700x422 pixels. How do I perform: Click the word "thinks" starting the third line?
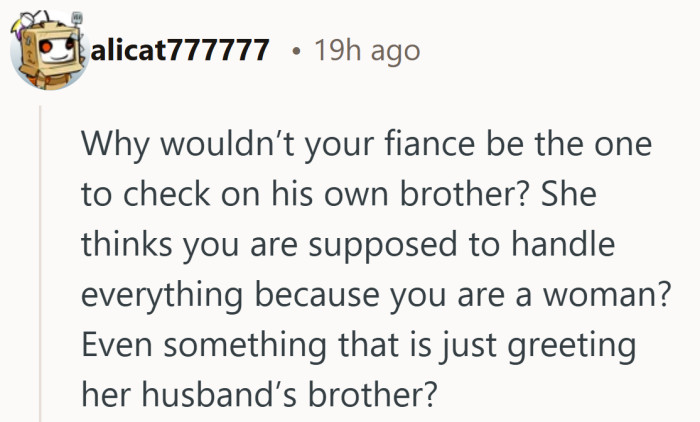[x=126, y=245]
